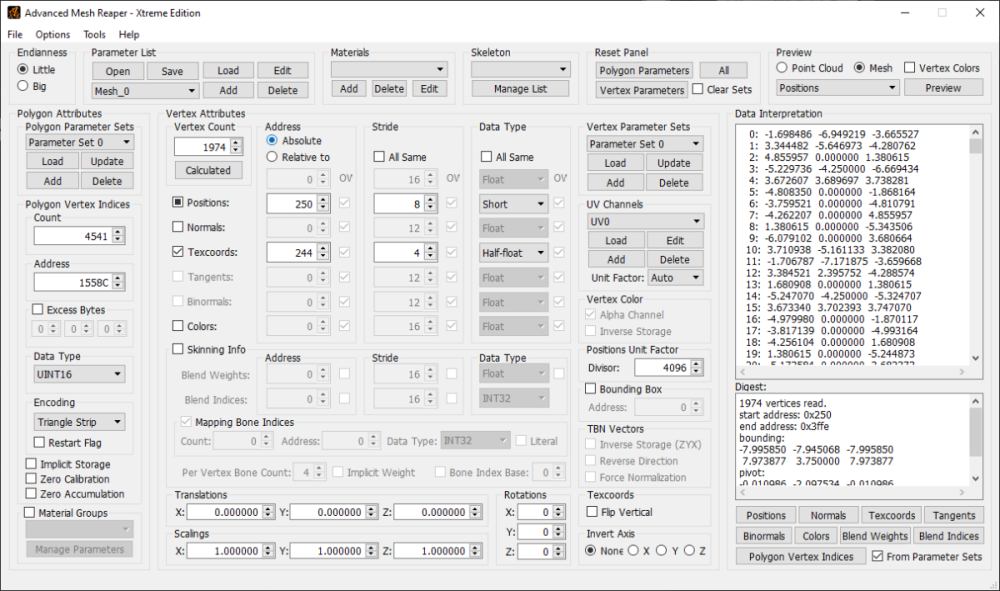Toggle the Flip Vertical checkbox
Image resolution: width=1000 pixels, height=591 pixels.
(593, 512)
